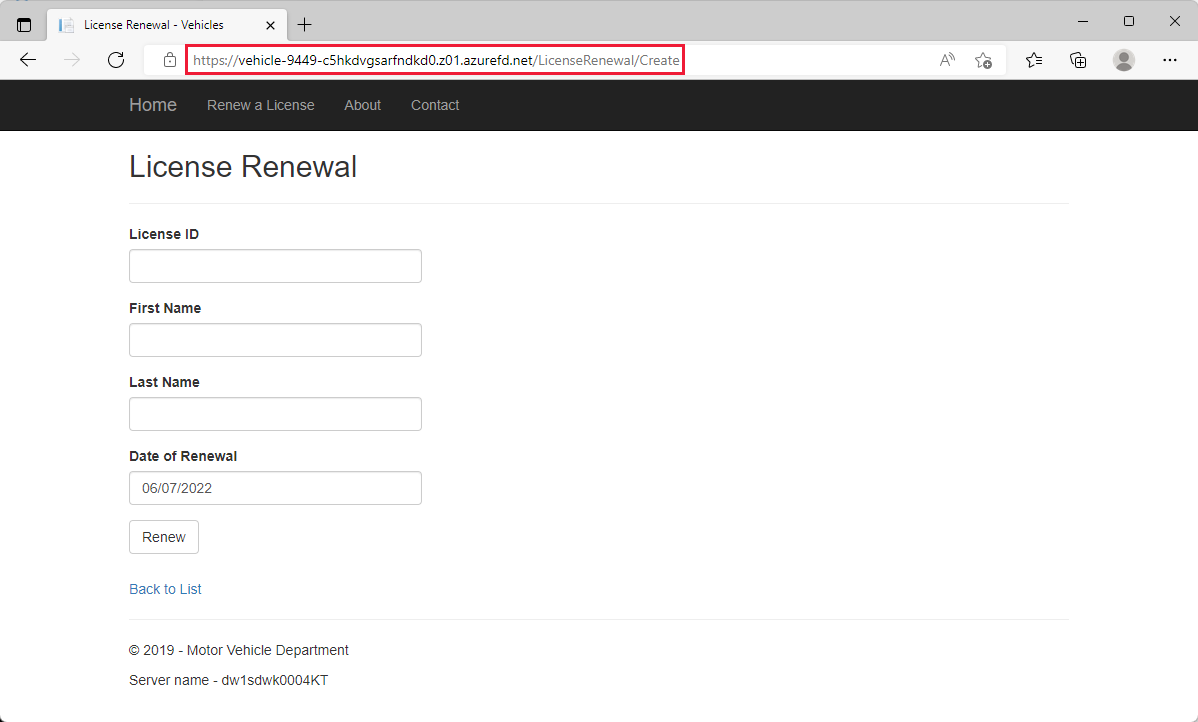Open the tab actions menu icon
This screenshot has height=722, width=1198.
[24, 25]
